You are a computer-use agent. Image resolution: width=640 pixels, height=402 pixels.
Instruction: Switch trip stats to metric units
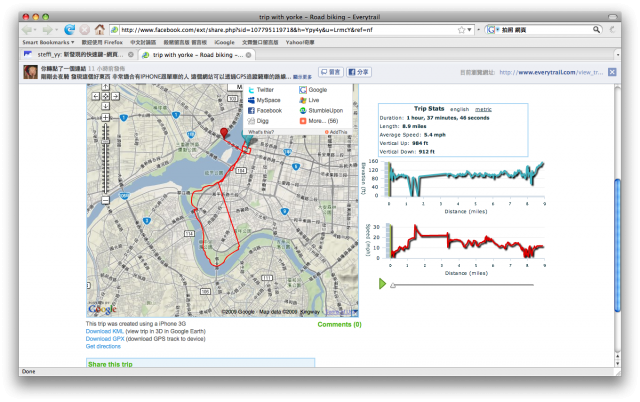click(483, 109)
